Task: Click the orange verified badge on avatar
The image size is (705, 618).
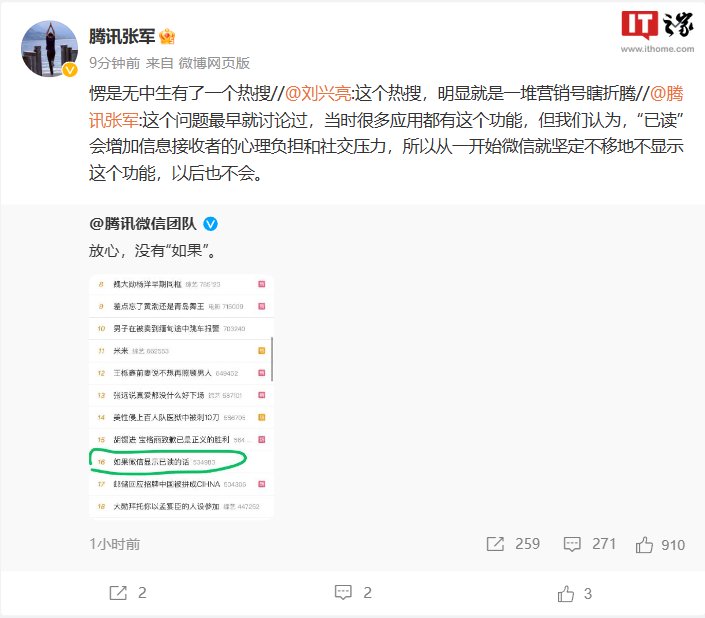Action: pos(70,70)
